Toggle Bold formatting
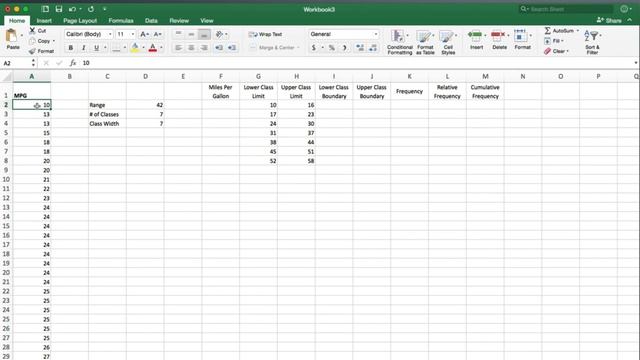This screenshot has height=360, width=640. 71,48
